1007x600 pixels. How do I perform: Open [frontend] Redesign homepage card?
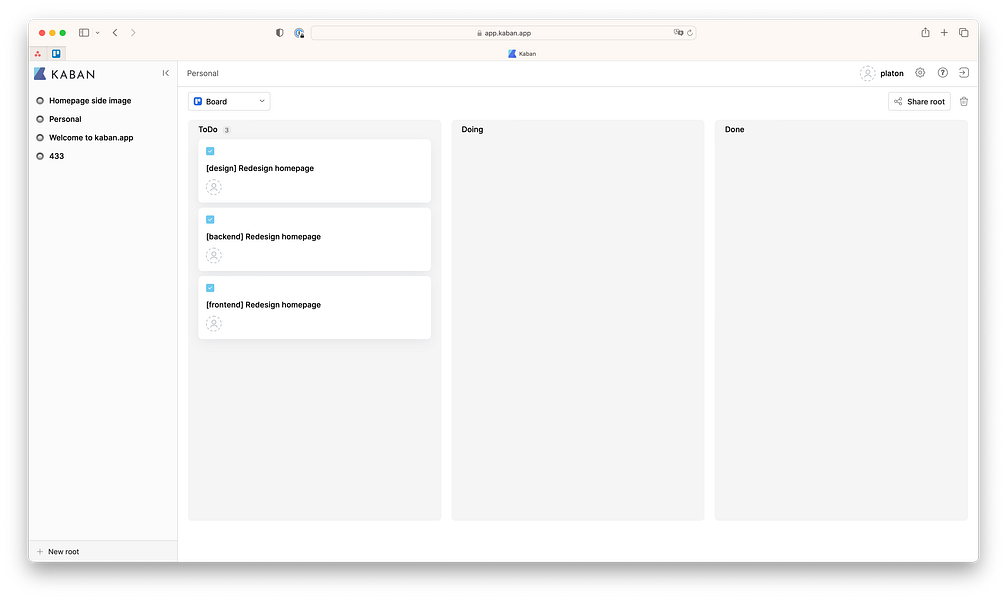click(314, 308)
